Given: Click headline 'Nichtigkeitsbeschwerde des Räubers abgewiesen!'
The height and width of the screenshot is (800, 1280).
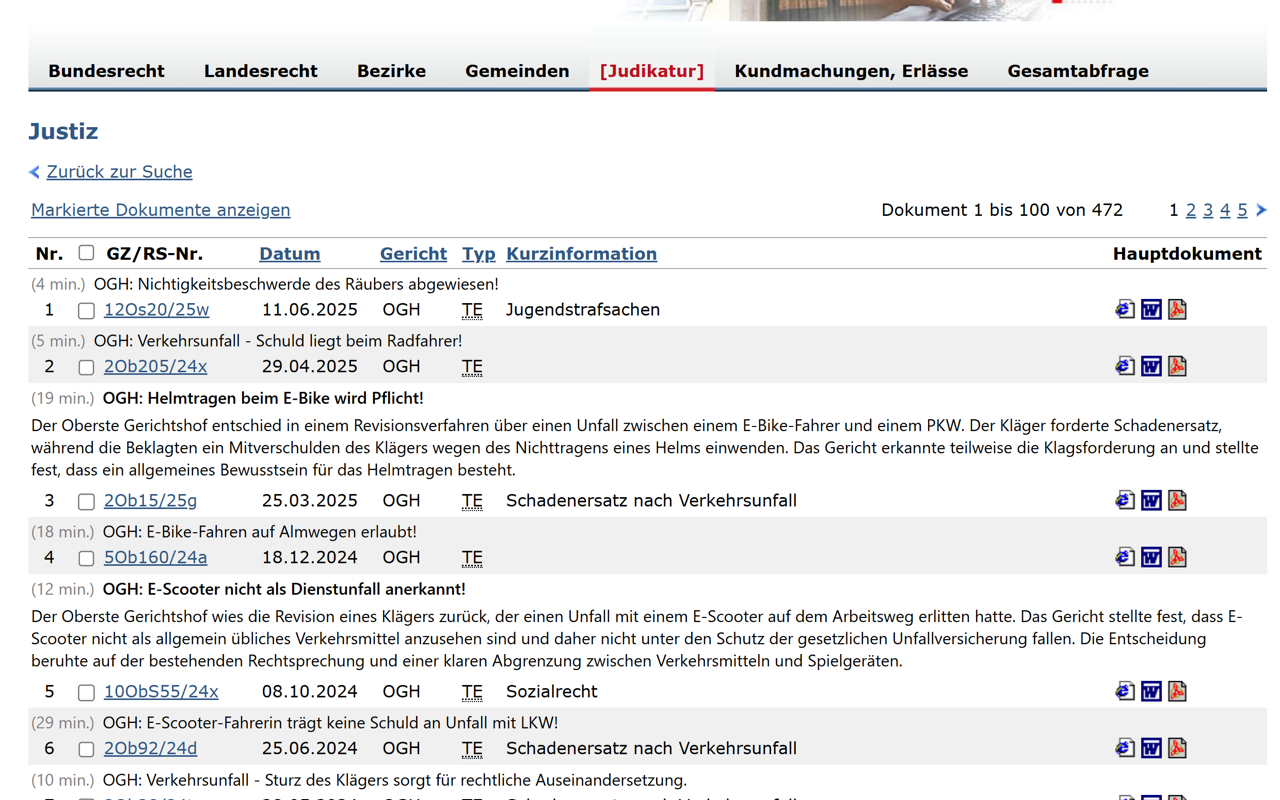Looking at the screenshot, I should pos(296,284).
